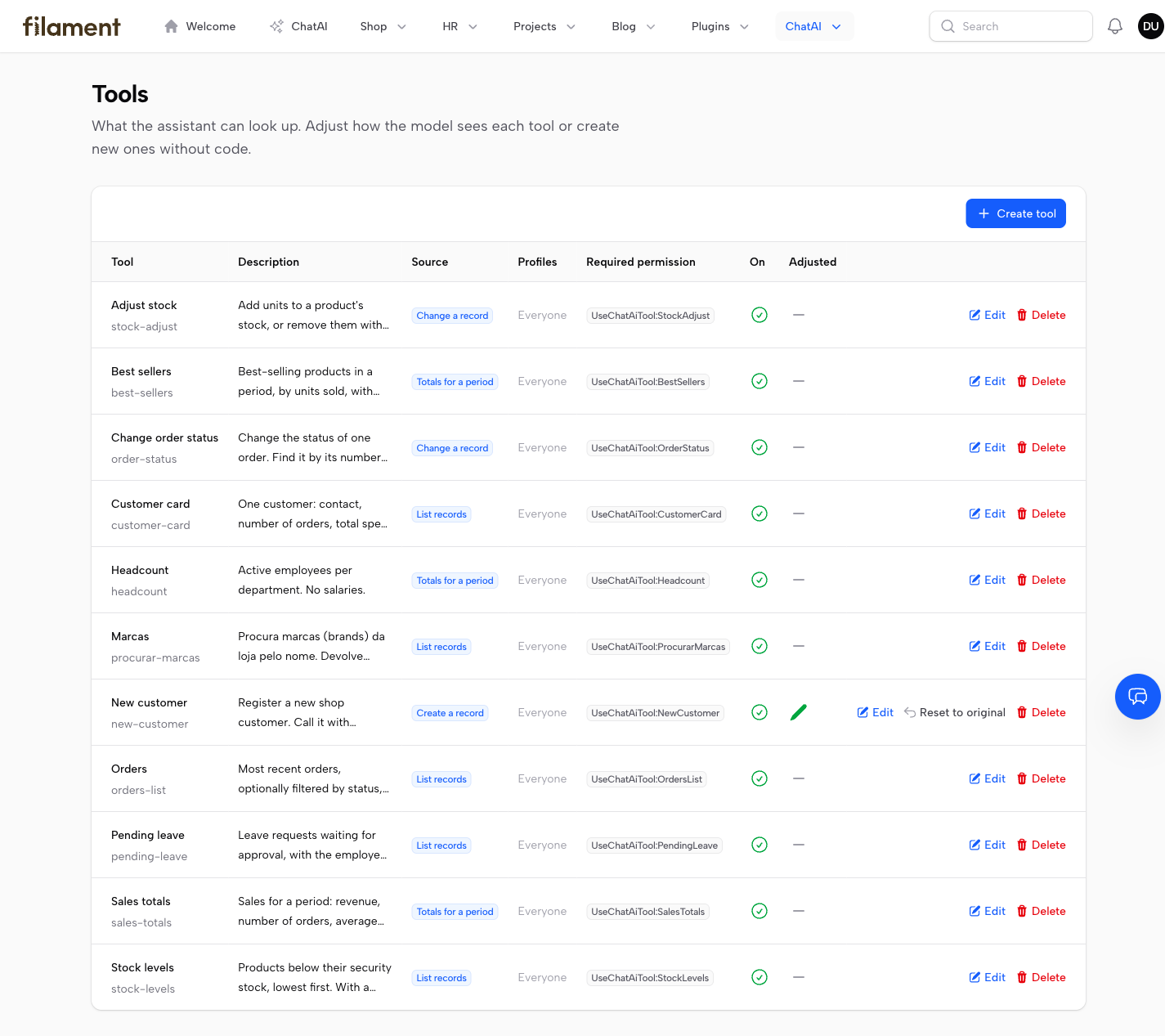Image resolution: width=1165 pixels, height=1036 pixels.
Task: Open the floating chat assistant bubble
Action: pos(1138,697)
